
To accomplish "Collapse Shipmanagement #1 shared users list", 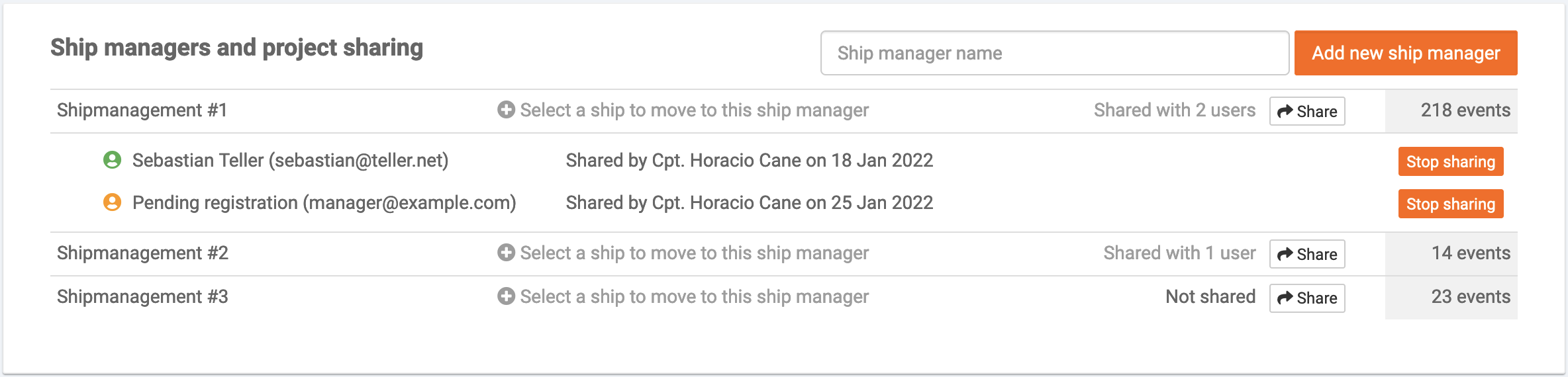I will [1175, 110].
